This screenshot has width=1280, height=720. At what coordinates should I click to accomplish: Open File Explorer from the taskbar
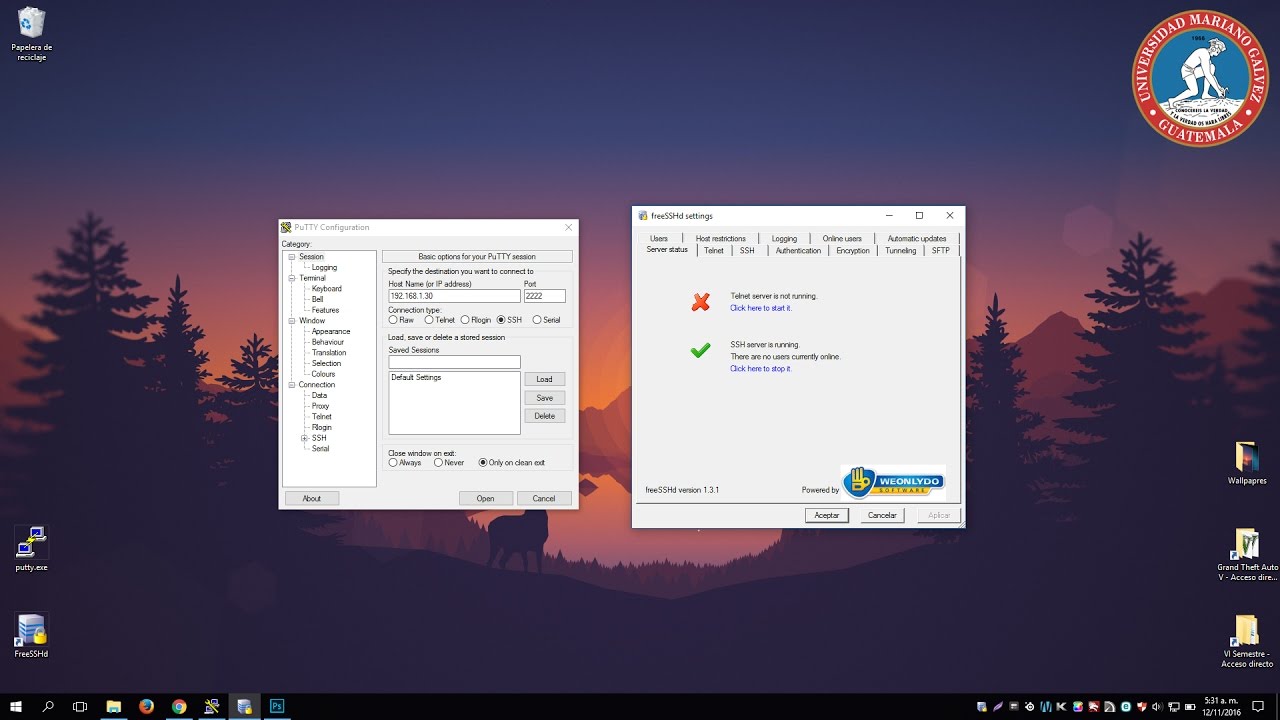113,706
